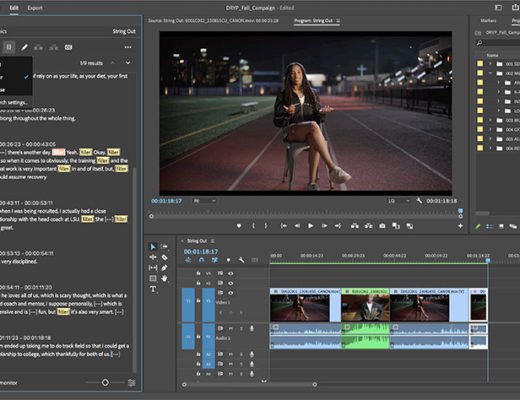Choose the Ripple Edit tool
This screenshot has width=520, height=400.
coord(153,257)
